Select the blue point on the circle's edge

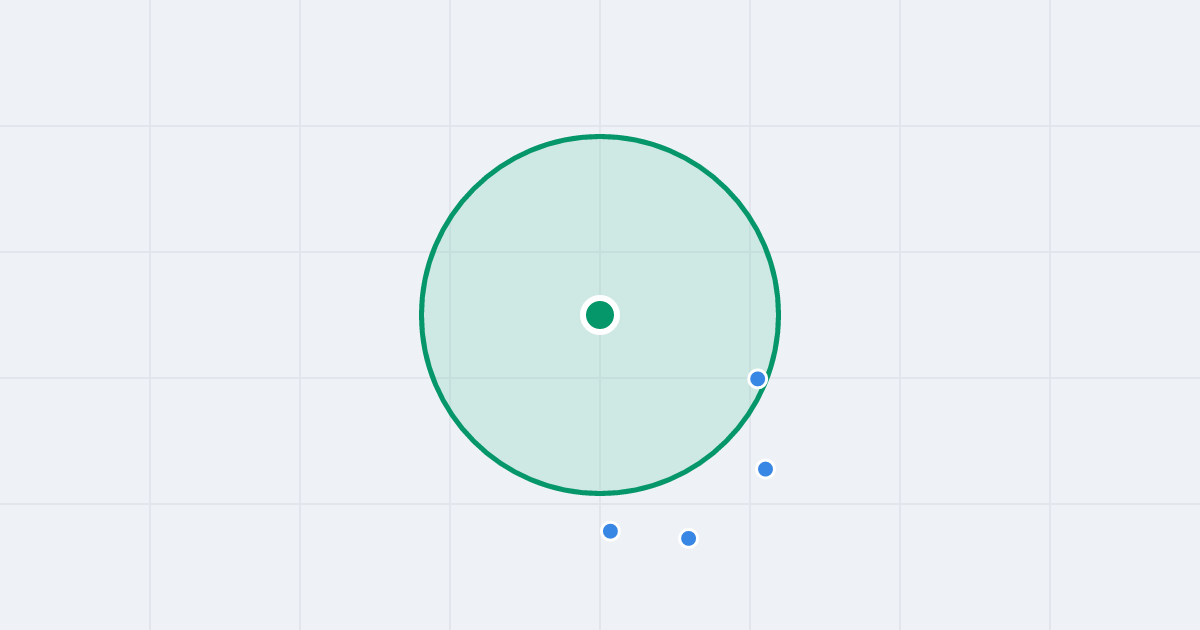pyautogui.click(x=758, y=379)
